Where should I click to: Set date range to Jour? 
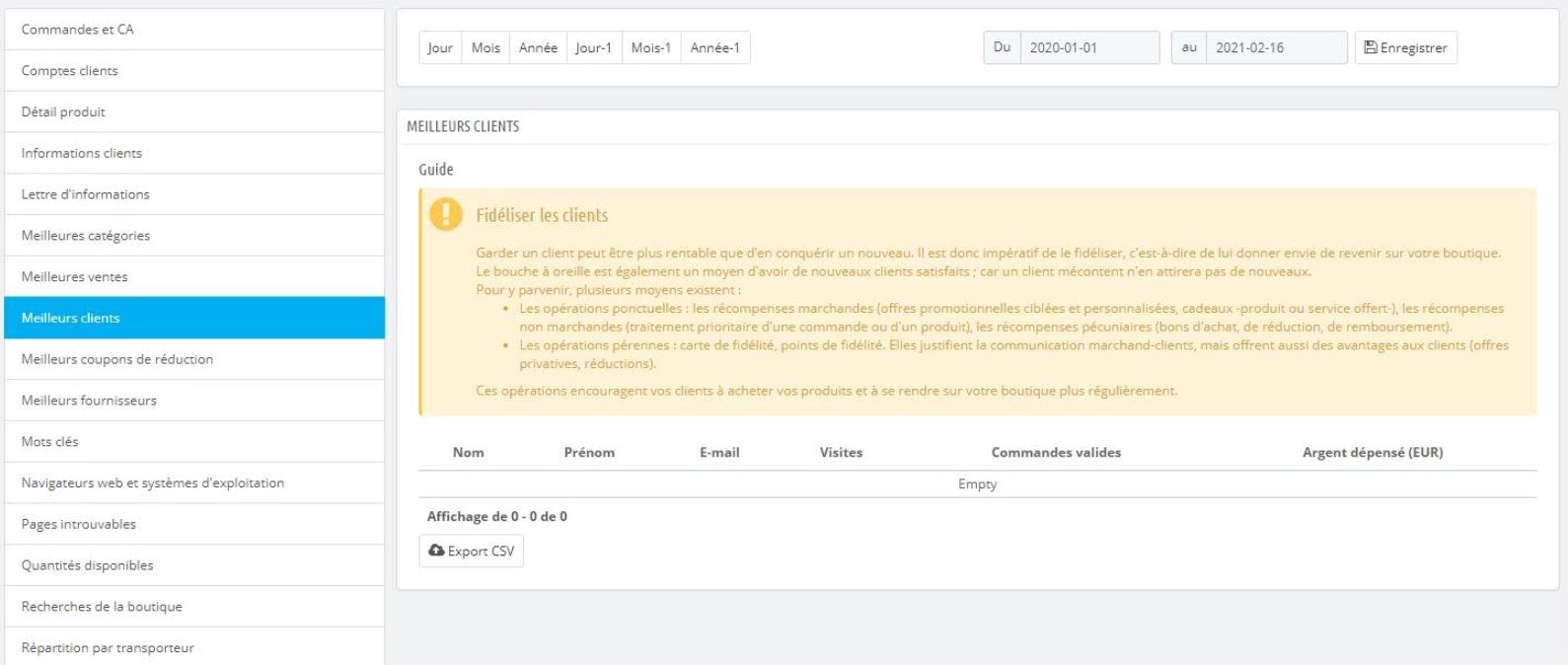[x=440, y=47]
